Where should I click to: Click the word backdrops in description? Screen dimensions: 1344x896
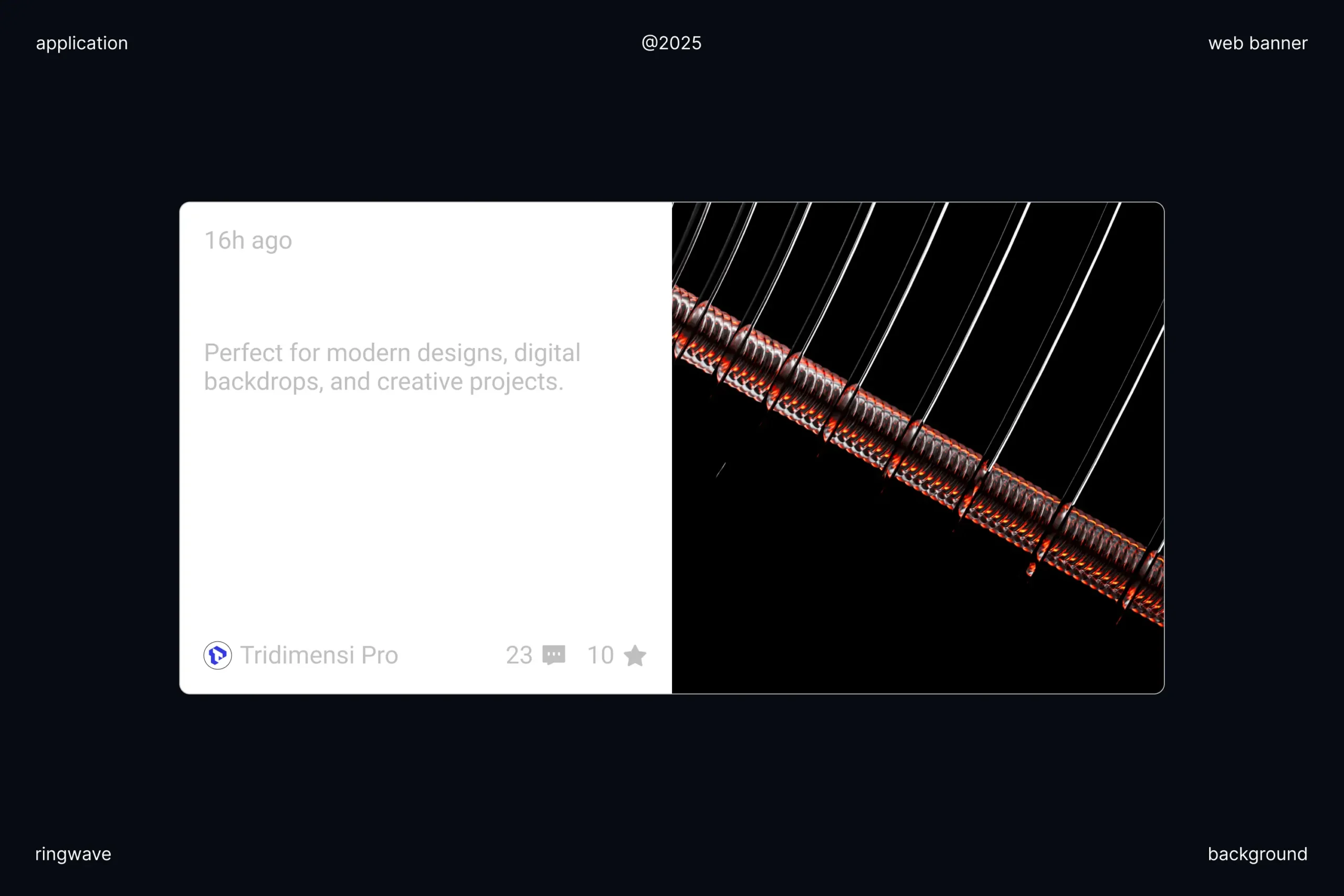click(263, 382)
